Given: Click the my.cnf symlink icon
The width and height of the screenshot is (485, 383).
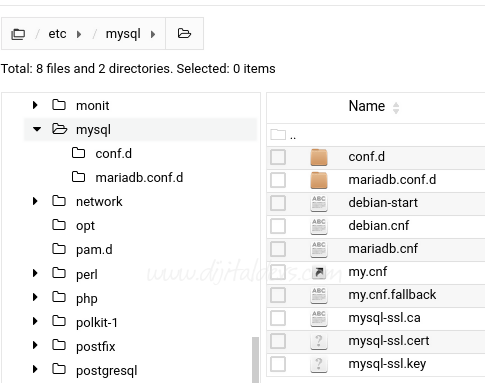Looking at the screenshot, I should coord(319,272).
